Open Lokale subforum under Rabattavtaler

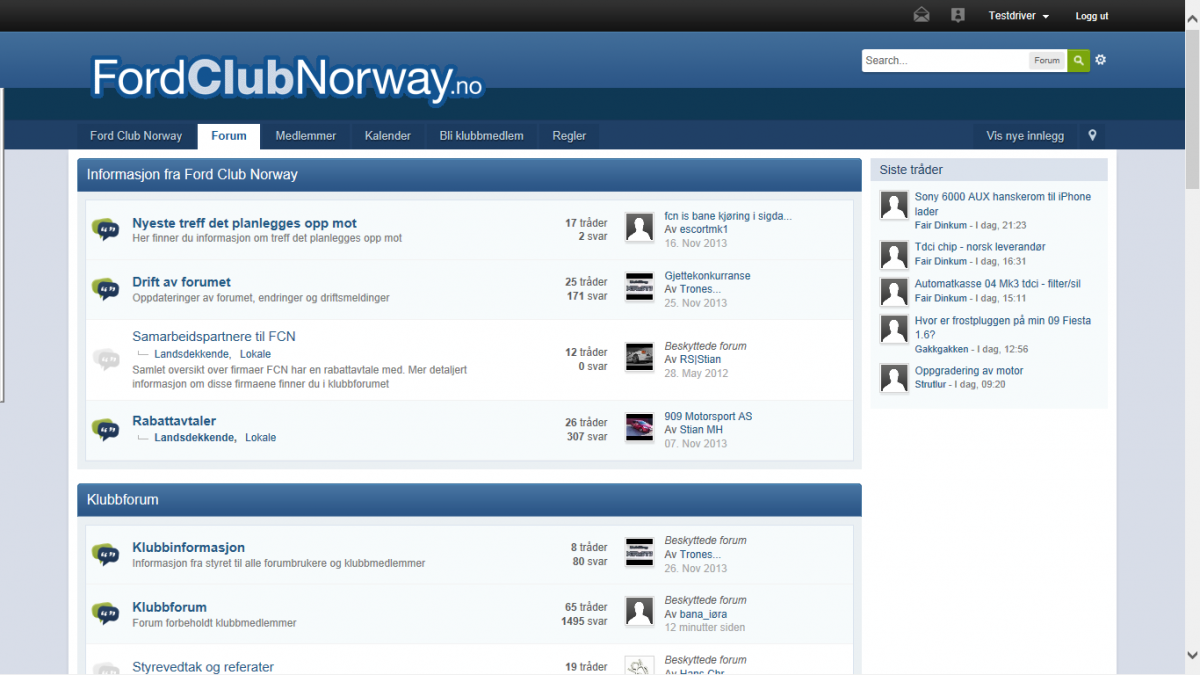point(260,438)
